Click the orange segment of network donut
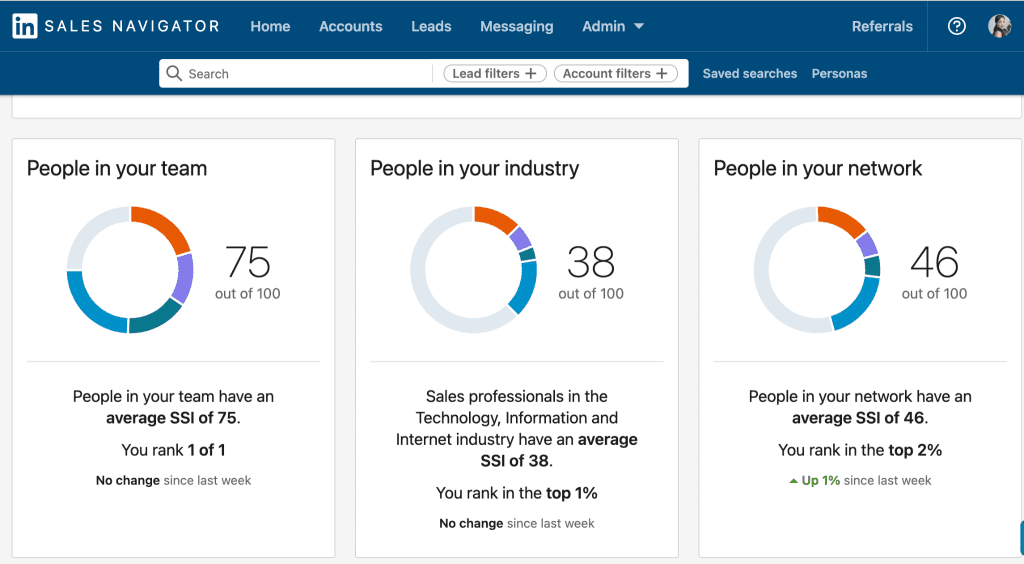The height and width of the screenshot is (564, 1024). coord(844,220)
